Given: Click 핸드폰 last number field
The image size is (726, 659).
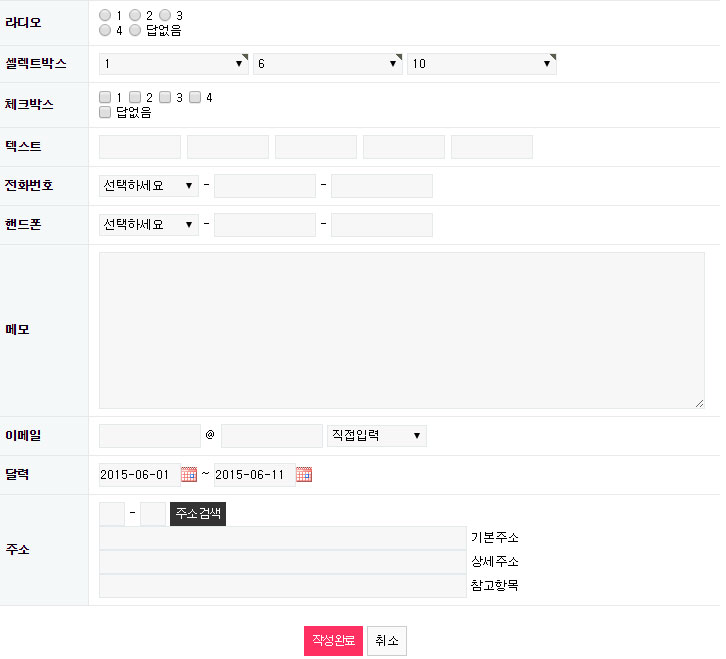Looking at the screenshot, I should (x=382, y=225).
